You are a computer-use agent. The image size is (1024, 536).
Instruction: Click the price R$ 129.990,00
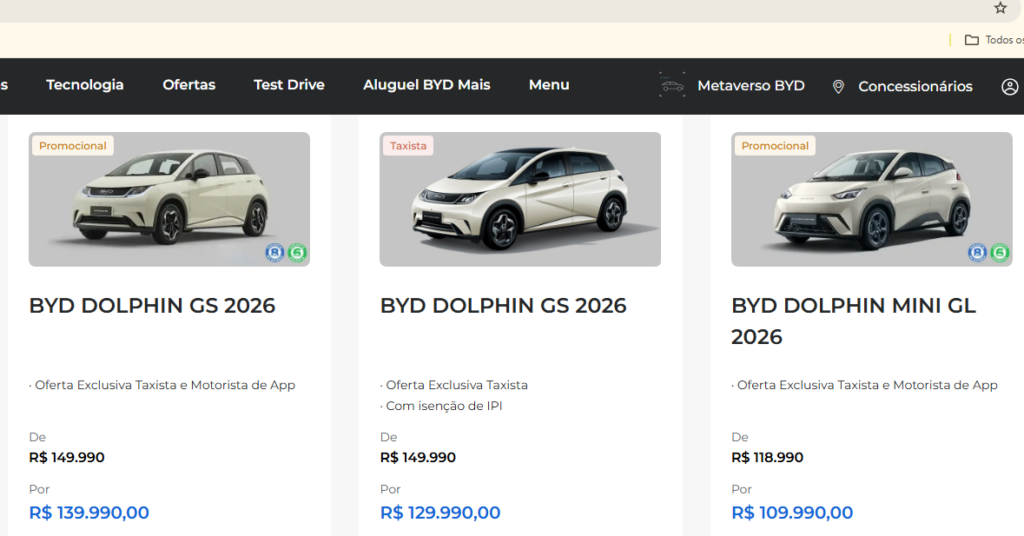[x=440, y=512]
